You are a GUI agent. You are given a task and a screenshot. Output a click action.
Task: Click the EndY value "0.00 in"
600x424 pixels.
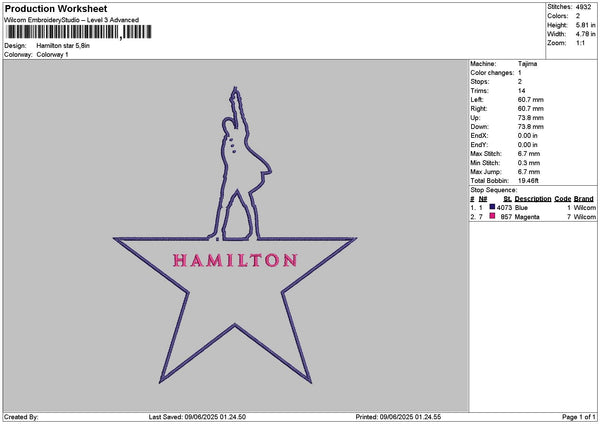pos(527,145)
